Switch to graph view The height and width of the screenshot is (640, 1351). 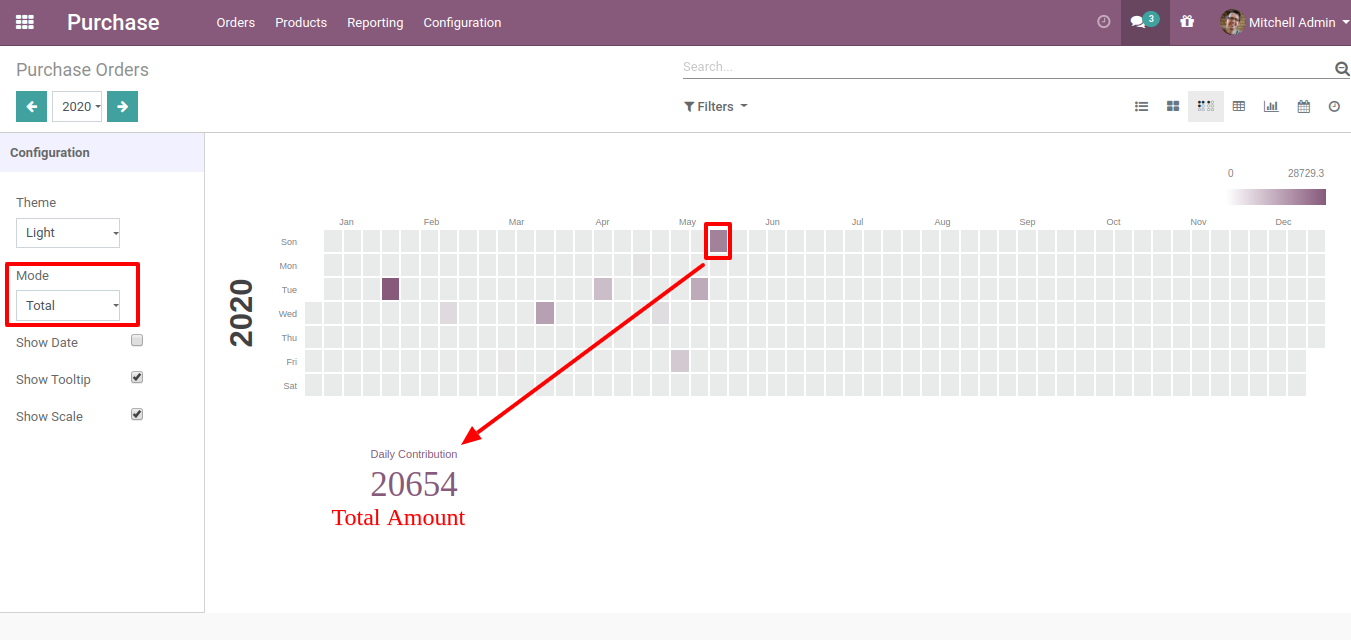pos(1271,106)
